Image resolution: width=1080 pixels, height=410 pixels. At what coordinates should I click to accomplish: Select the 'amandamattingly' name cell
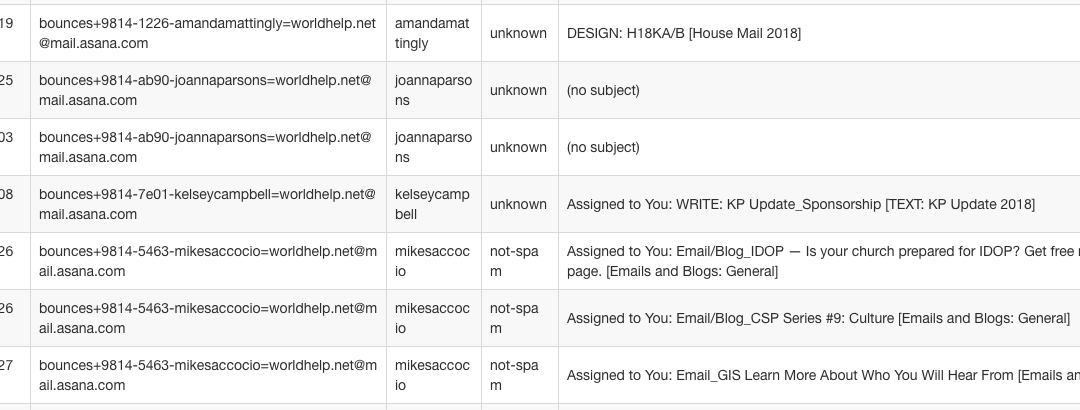pyautogui.click(x=433, y=33)
